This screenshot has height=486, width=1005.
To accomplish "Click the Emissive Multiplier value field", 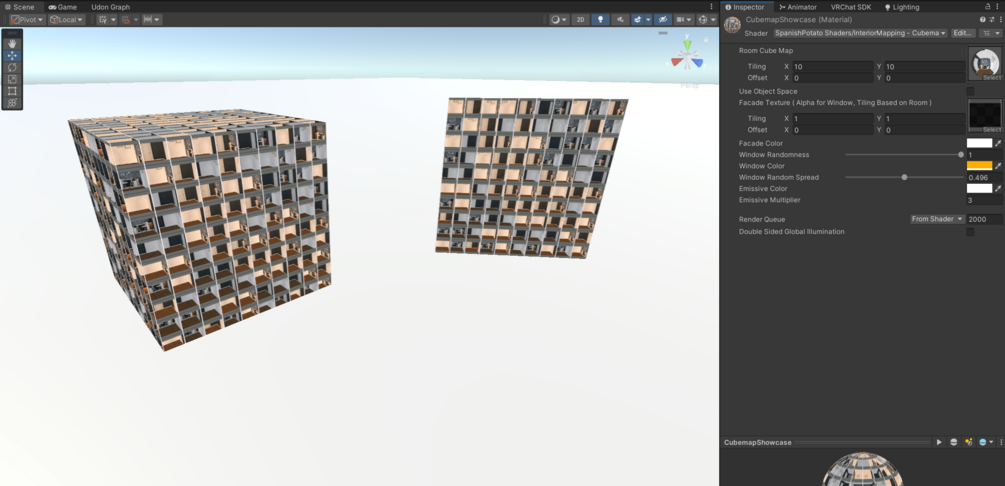I will point(984,200).
